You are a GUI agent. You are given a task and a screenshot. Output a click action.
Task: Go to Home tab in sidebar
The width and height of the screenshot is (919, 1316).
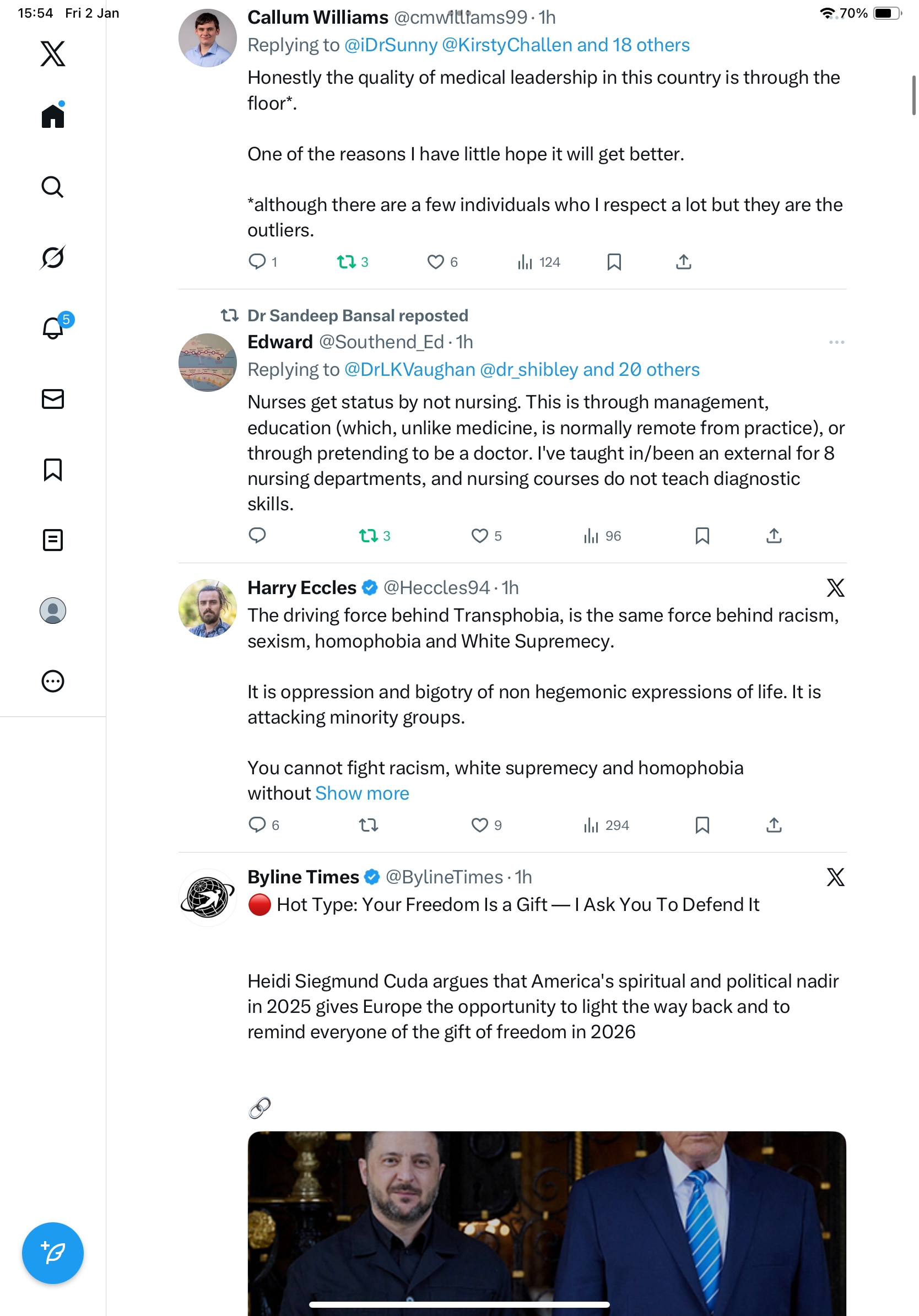[x=53, y=116]
